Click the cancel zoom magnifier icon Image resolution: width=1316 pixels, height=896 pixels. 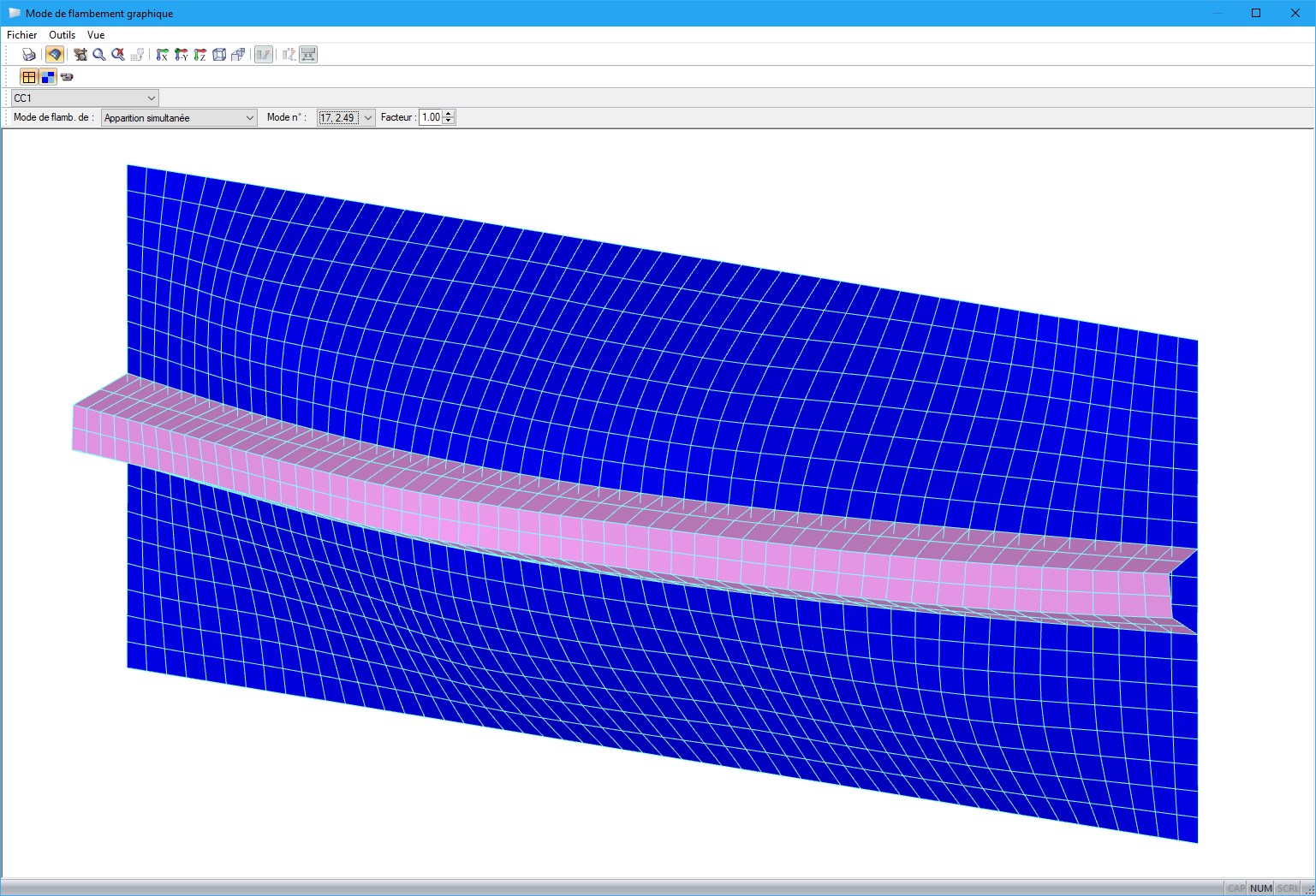coord(118,55)
